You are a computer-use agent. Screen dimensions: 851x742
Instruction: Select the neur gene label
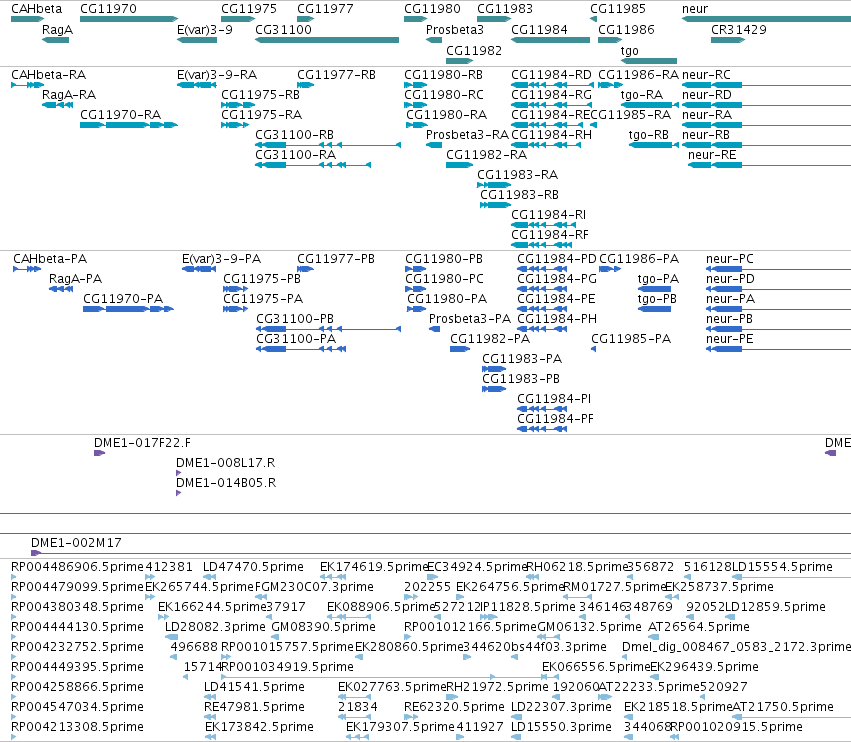pos(695,9)
